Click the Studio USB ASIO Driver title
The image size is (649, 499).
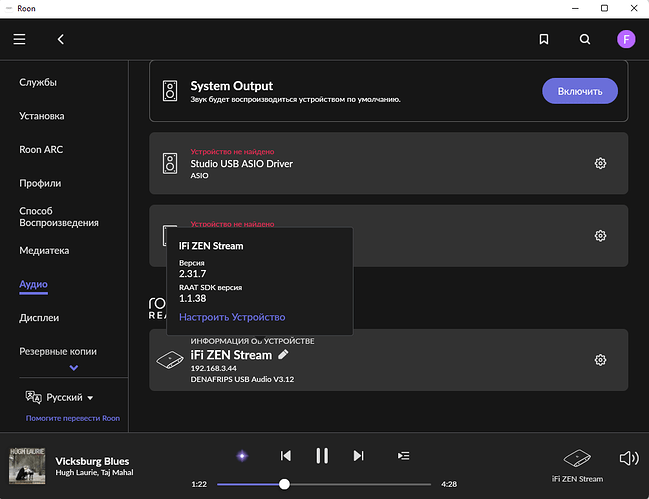pyautogui.click(x=242, y=164)
